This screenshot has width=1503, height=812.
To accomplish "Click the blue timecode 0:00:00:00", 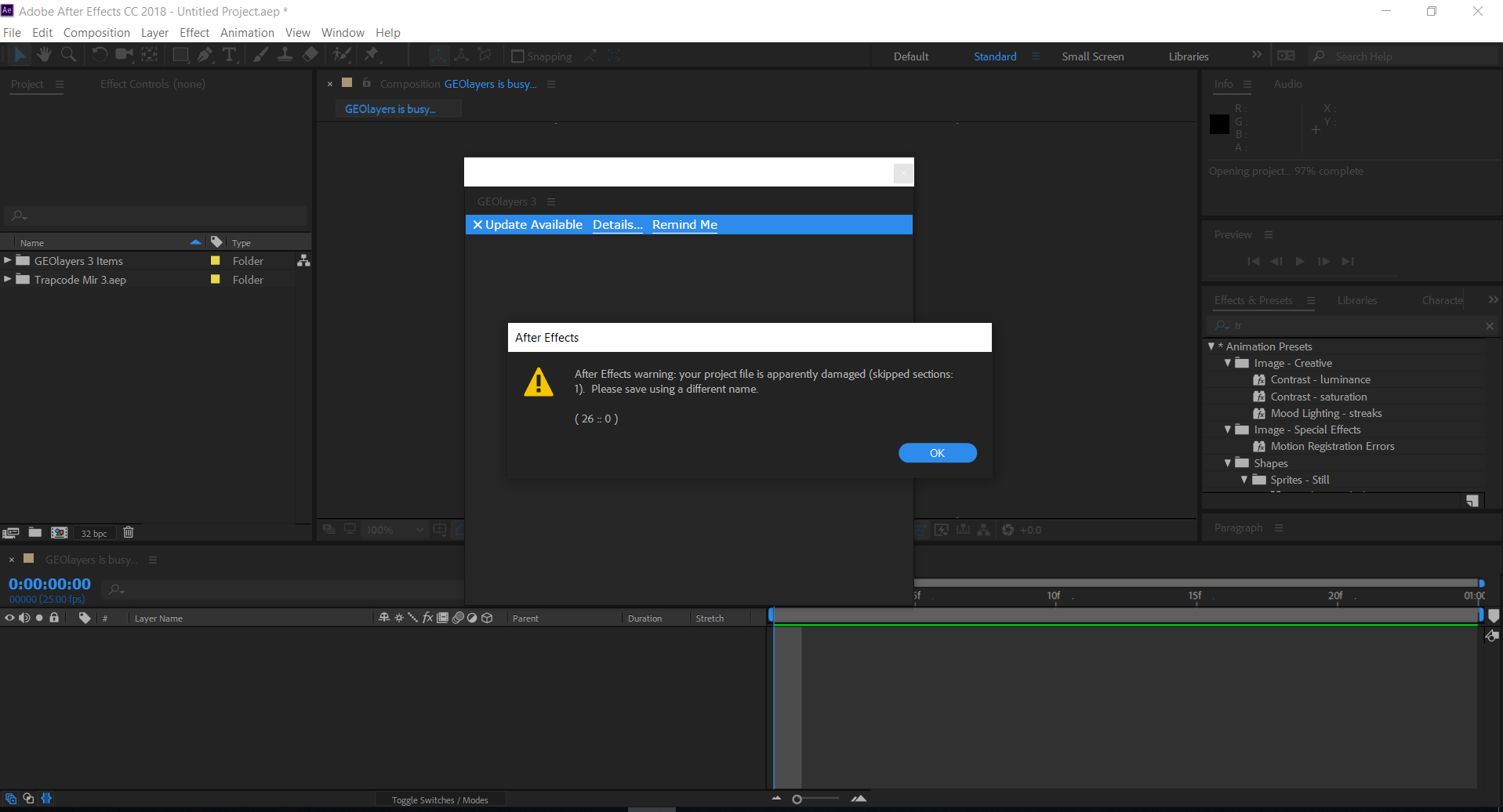I will (49, 584).
